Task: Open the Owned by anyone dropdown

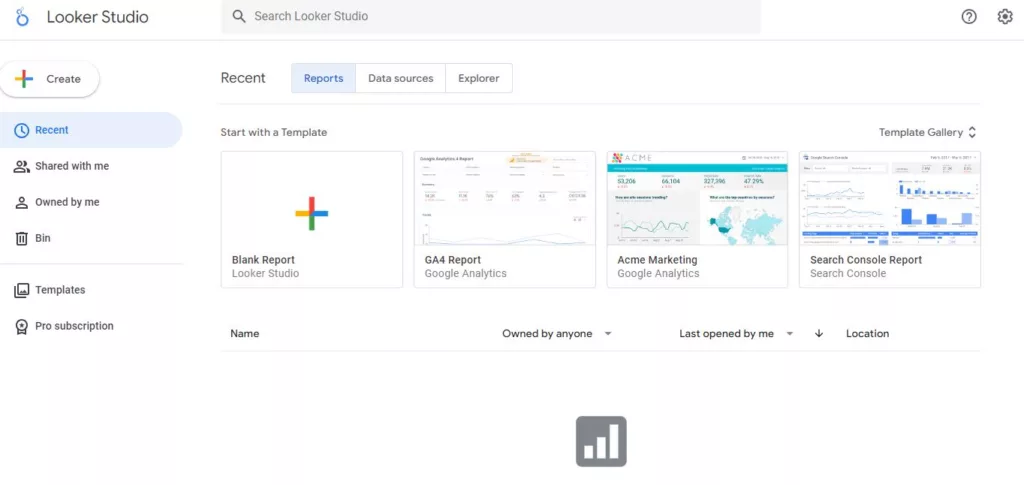Action: click(x=556, y=334)
